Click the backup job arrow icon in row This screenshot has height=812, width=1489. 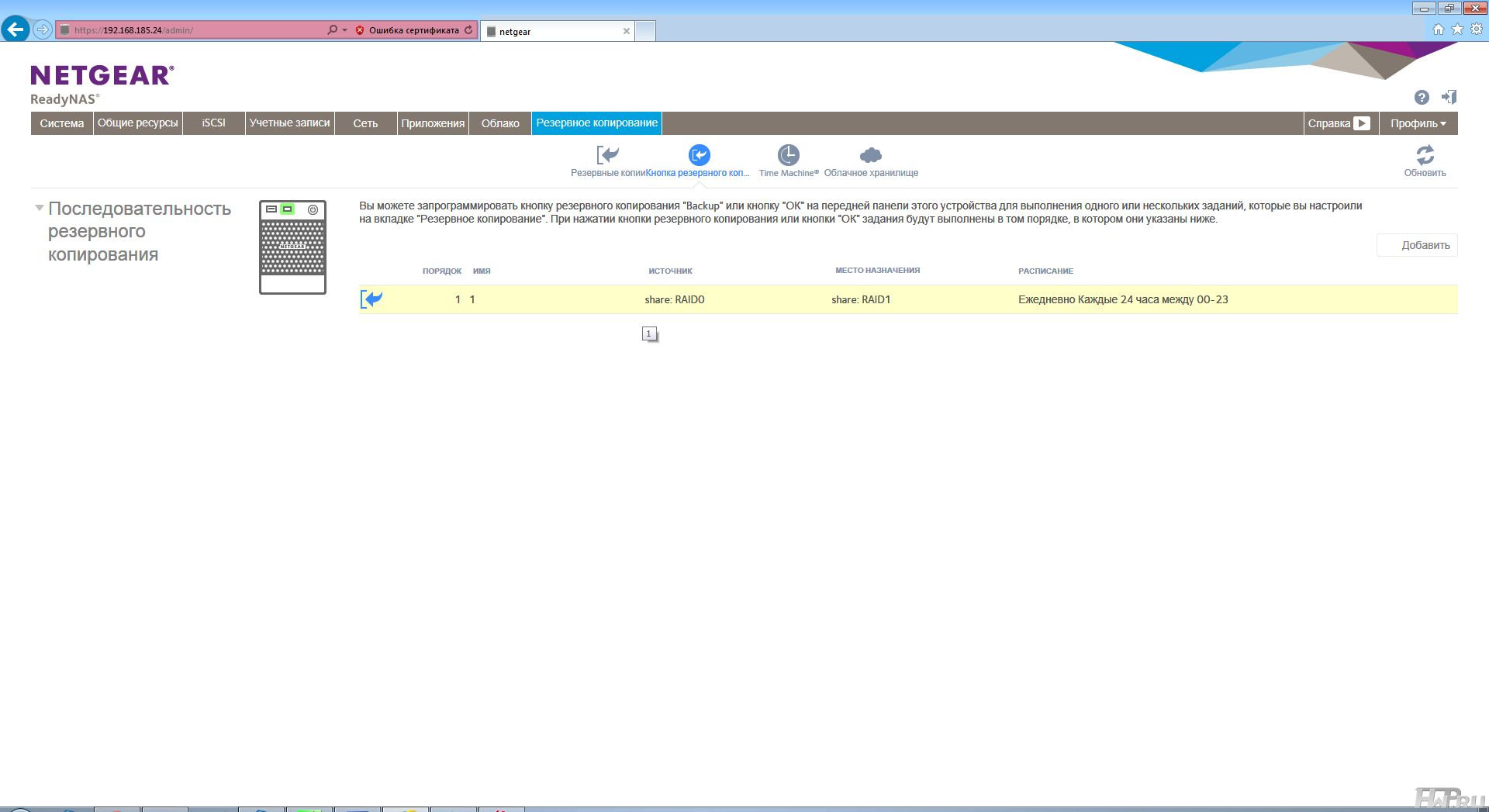(x=371, y=299)
